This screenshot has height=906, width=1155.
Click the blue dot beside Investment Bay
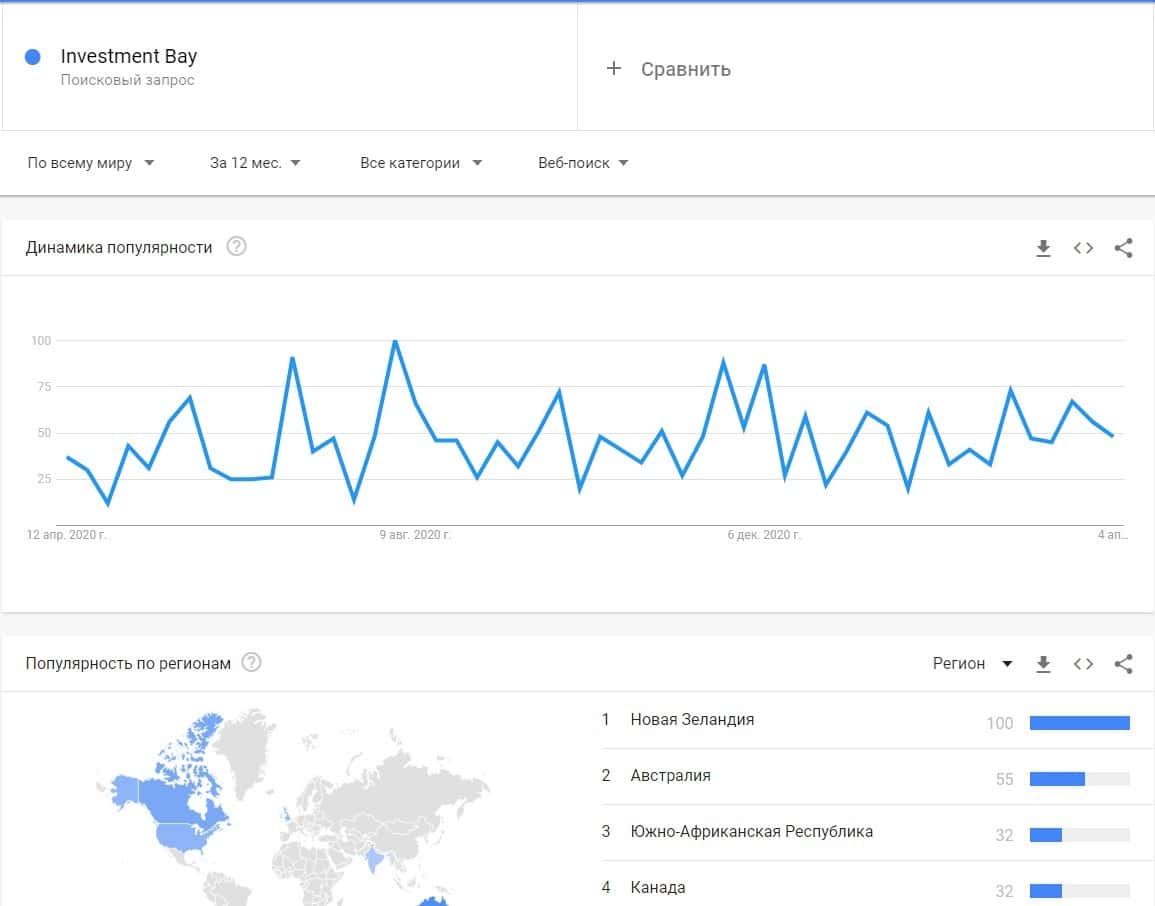pos(32,57)
